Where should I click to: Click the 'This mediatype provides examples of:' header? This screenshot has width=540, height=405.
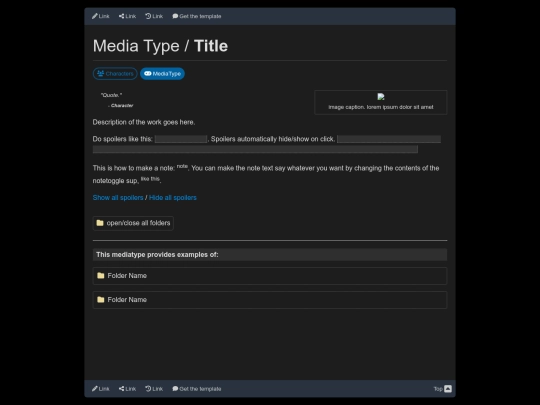[x=270, y=255]
